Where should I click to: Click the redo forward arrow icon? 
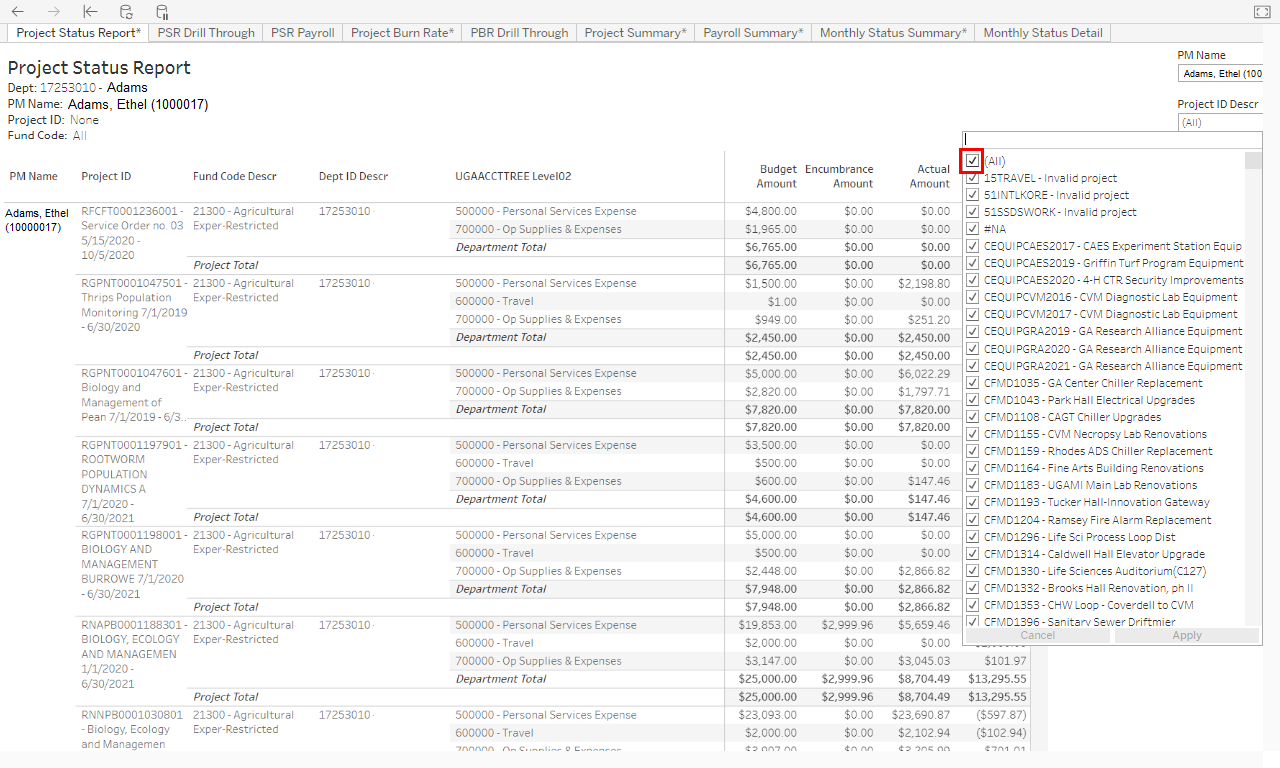tap(54, 11)
